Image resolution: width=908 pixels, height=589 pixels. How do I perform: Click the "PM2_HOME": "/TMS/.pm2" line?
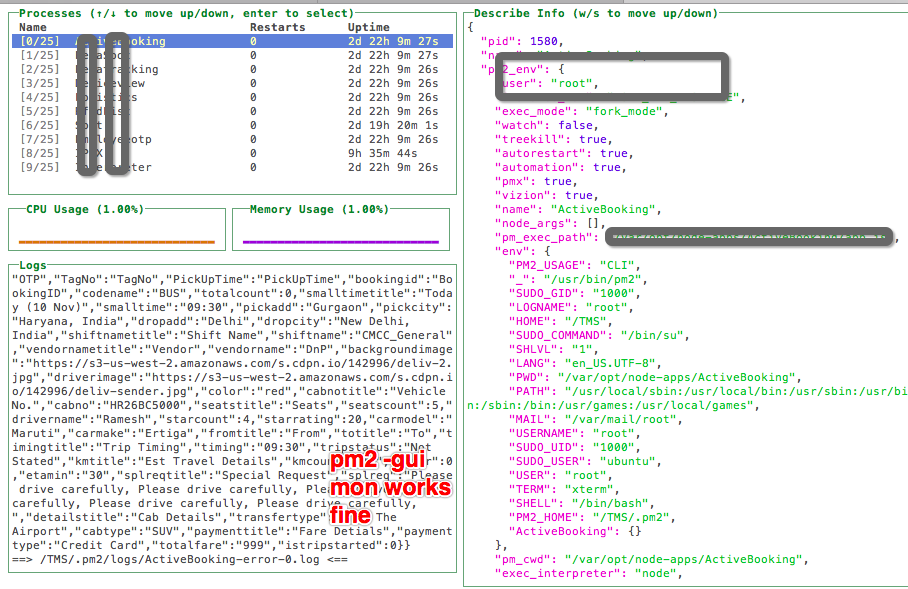[x=592, y=517]
